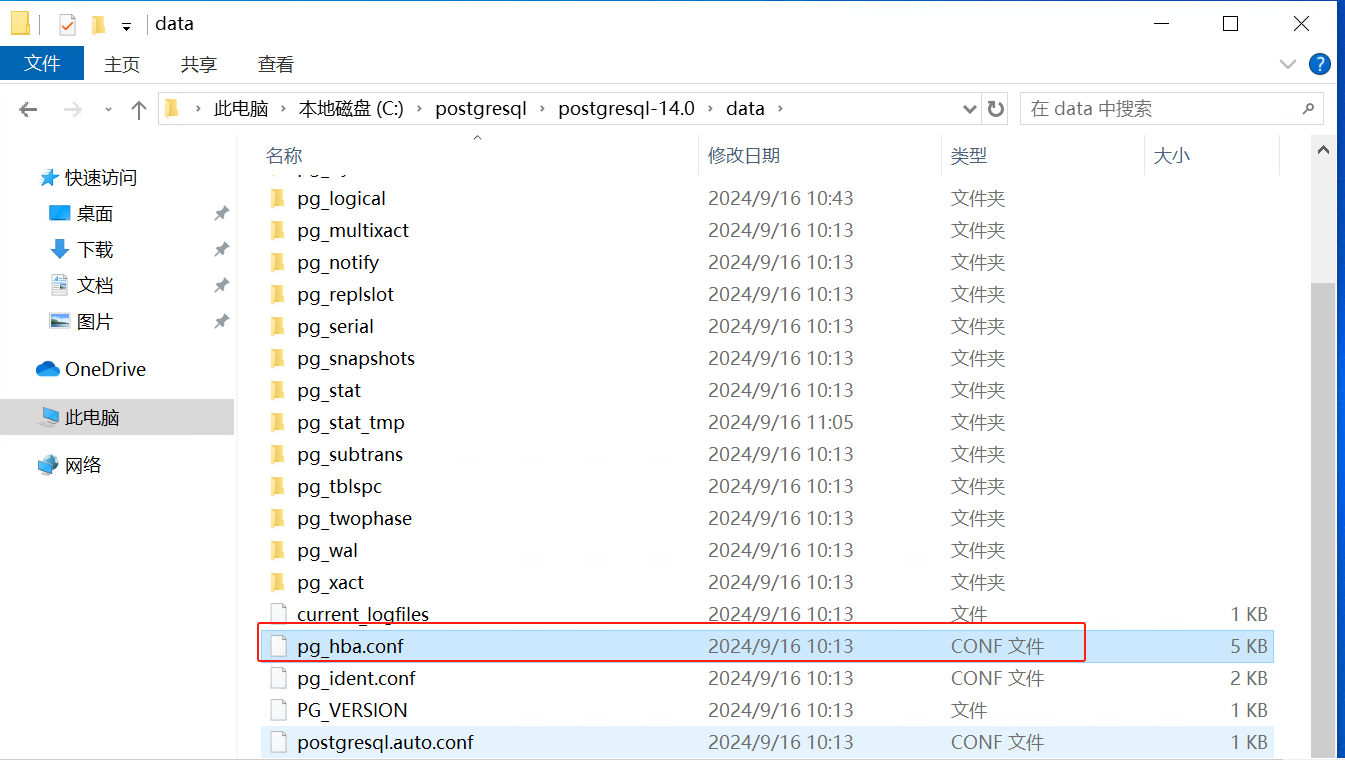
Task: Select the pg_xact folder icon
Action: coord(278,582)
